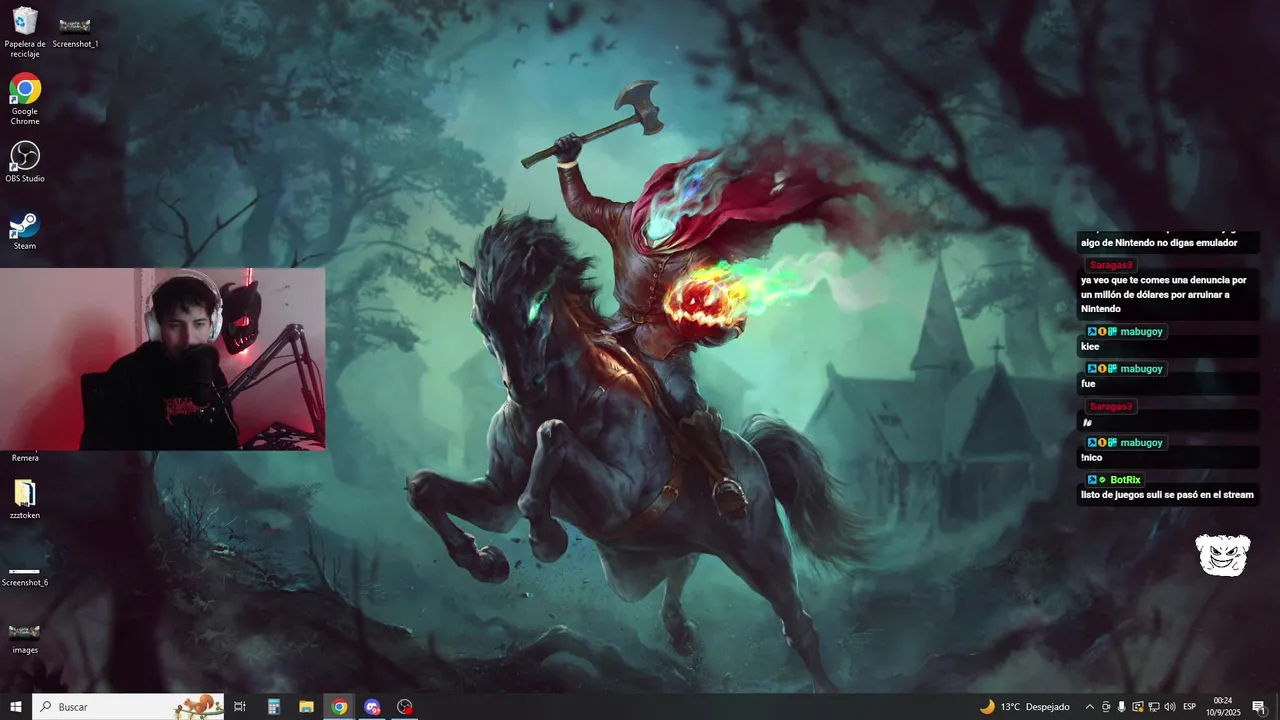Select the Remera desktop item label
The image size is (1280, 720).
25,458
